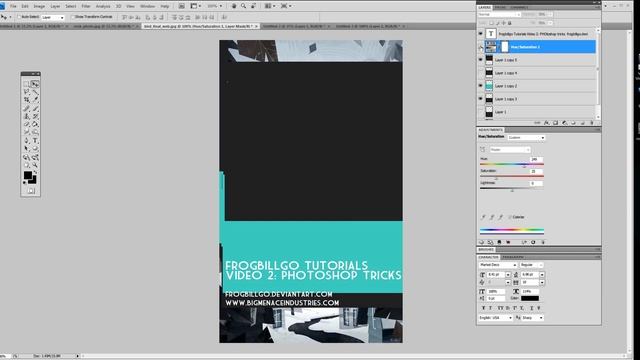Show Layer 1 copy 4
This screenshot has width=640, height=360.
(481, 73)
